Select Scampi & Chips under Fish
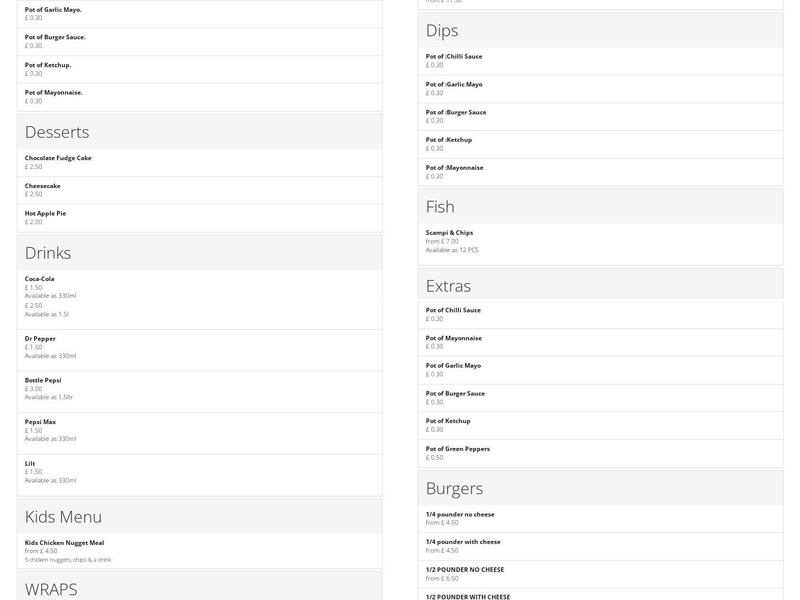This screenshot has width=800, height=600. tap(449, 233)
